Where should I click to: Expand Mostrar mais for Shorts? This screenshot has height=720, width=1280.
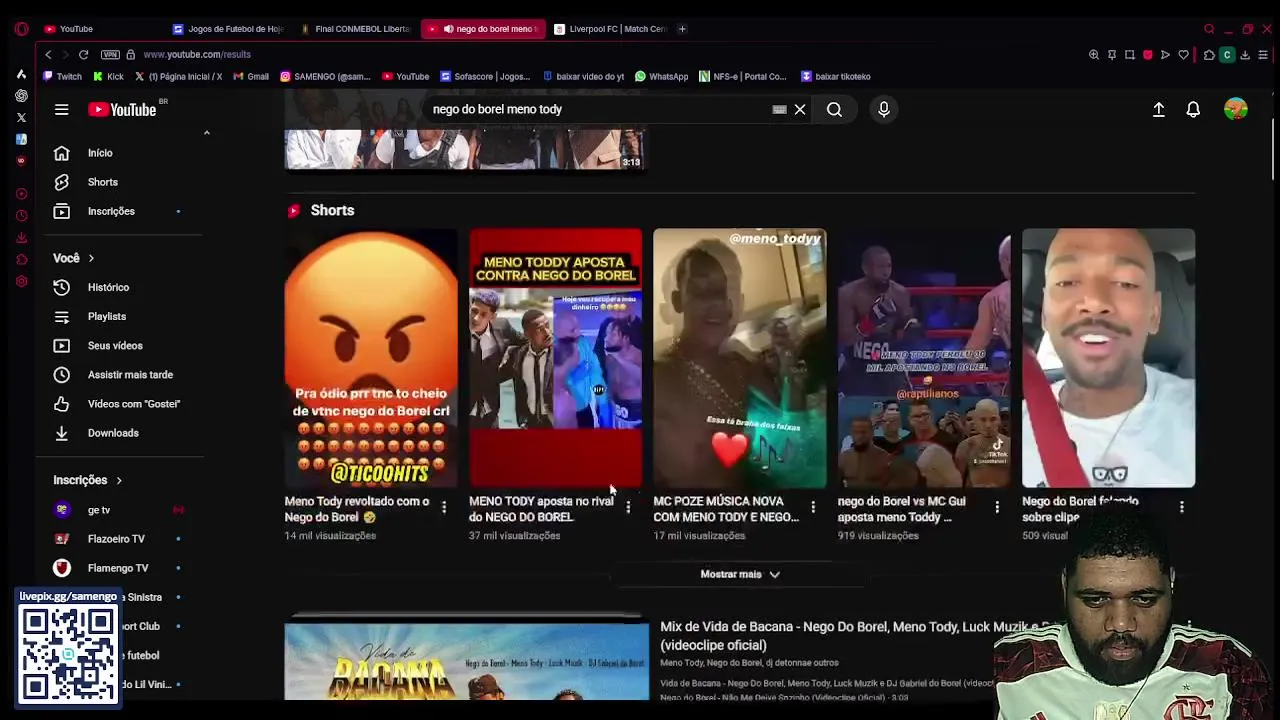pyautogui.click(x=740, y=575)
